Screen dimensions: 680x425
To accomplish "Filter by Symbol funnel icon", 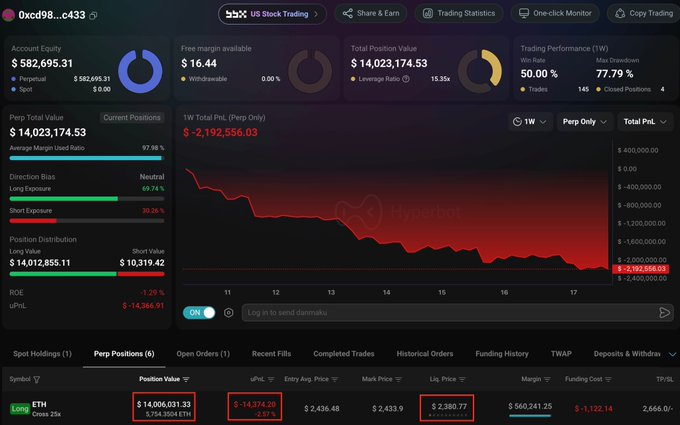I will pos(37,379).
